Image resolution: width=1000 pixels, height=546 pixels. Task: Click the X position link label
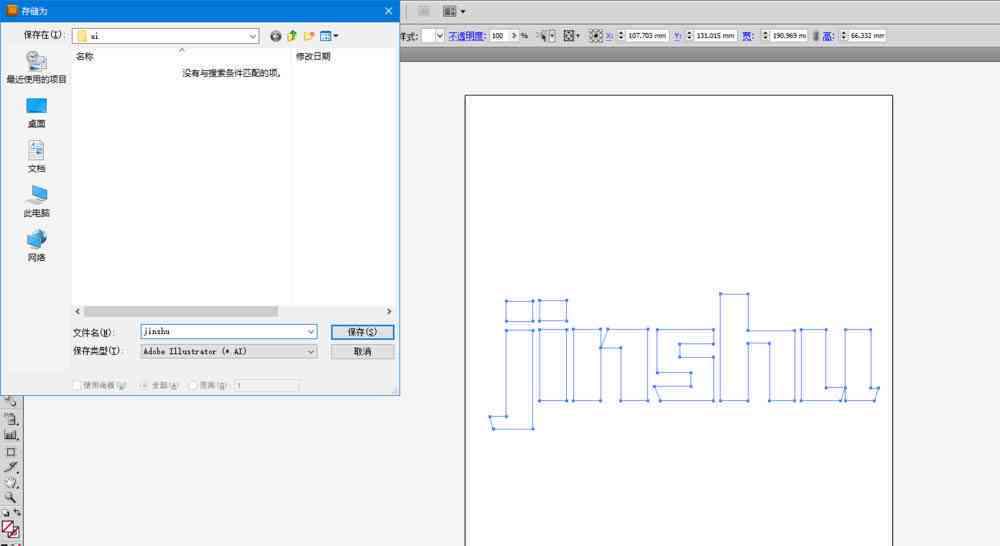[x=610, y=36]
